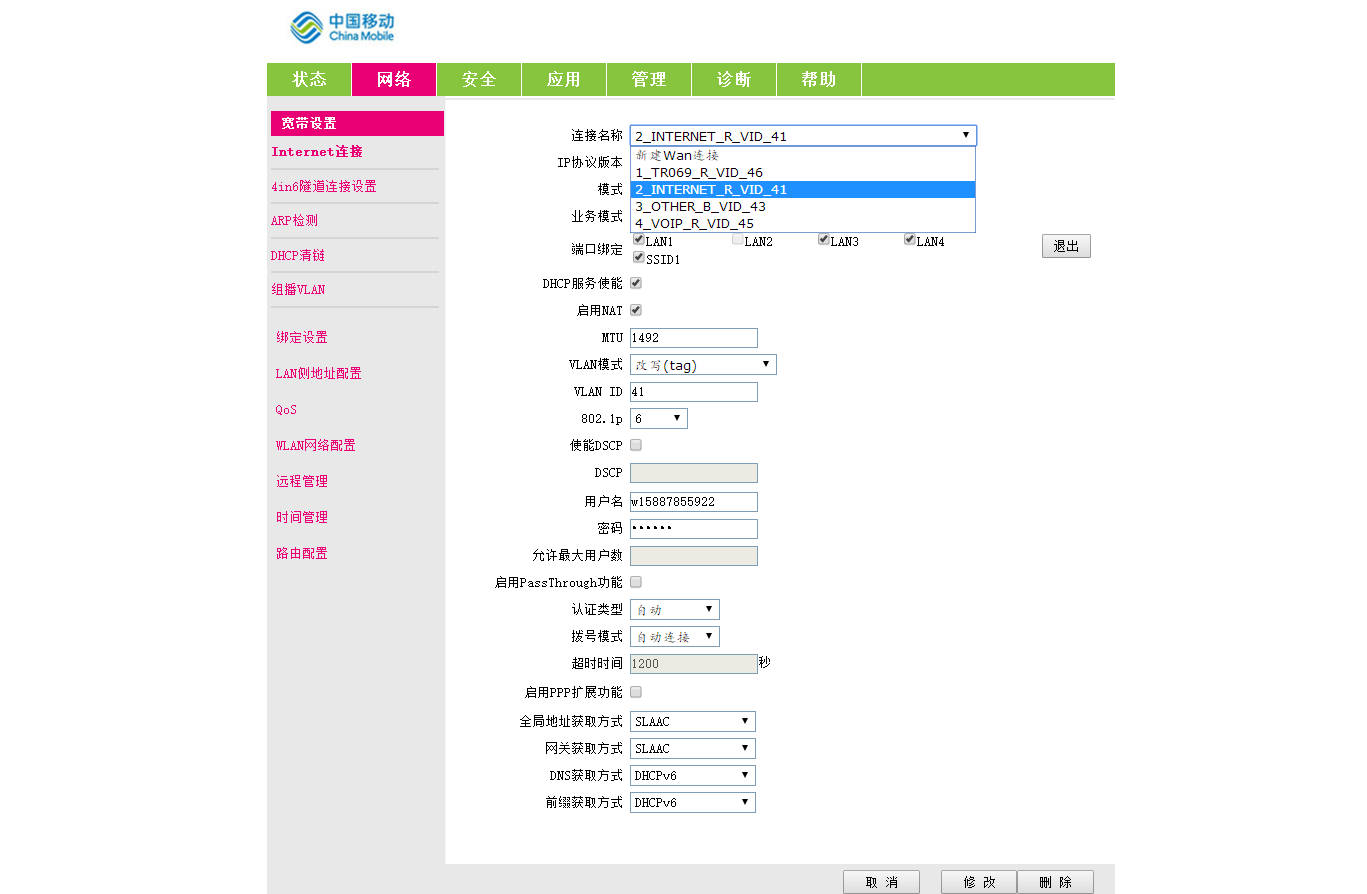Collapse the 连接名称 dropdown
The image size is (1367, 894).
803,136
